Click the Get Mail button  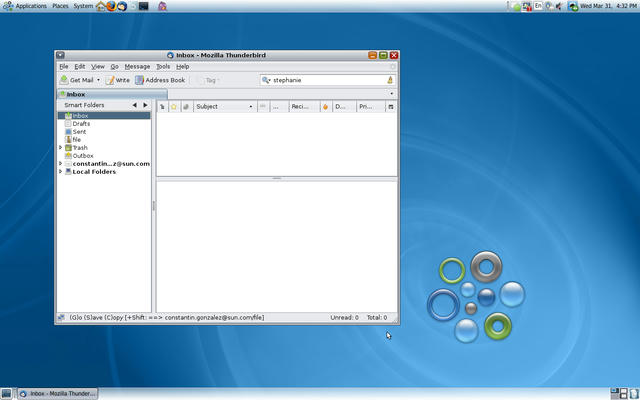[x=76, y=80]
